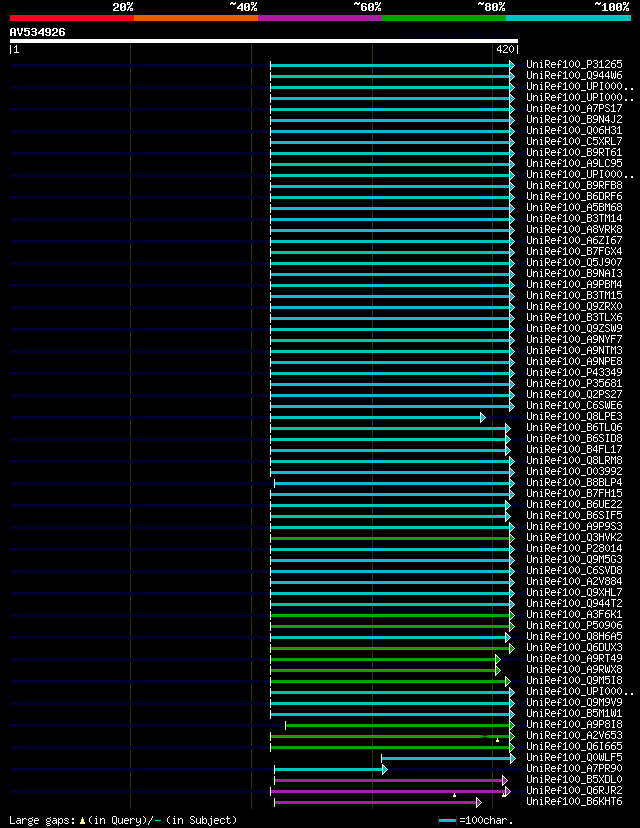Click the UniRef100_P31265 hit label
The image size is (640, 828).
point(574,64)
